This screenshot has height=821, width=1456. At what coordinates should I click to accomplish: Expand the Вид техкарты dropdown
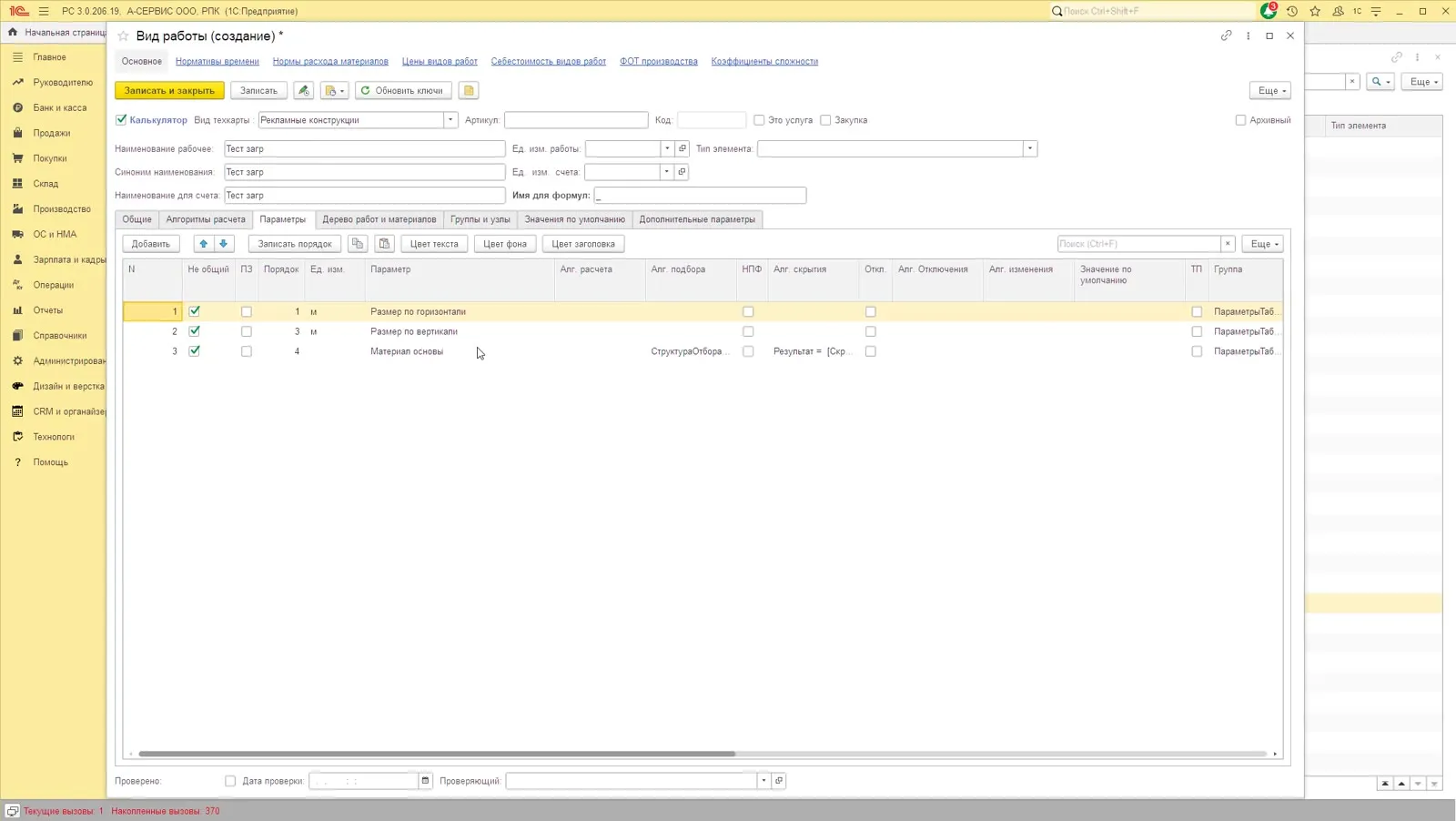tap(450, 120)
